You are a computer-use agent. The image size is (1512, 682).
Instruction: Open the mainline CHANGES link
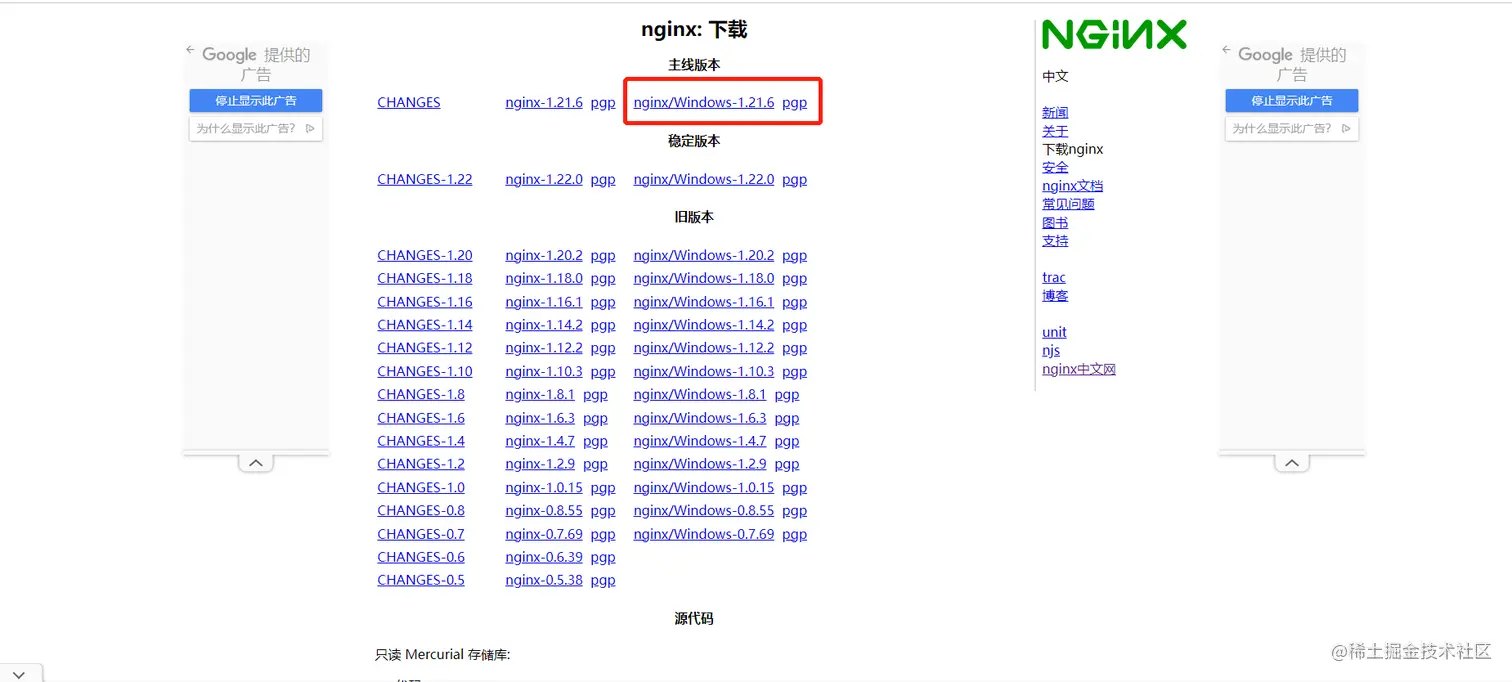409,102
